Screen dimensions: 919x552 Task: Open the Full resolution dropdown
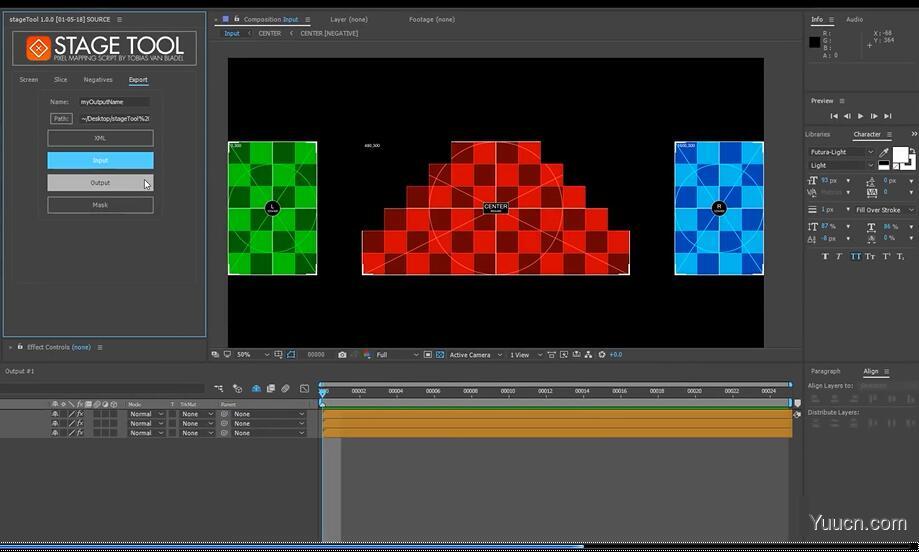pos(397,355)
